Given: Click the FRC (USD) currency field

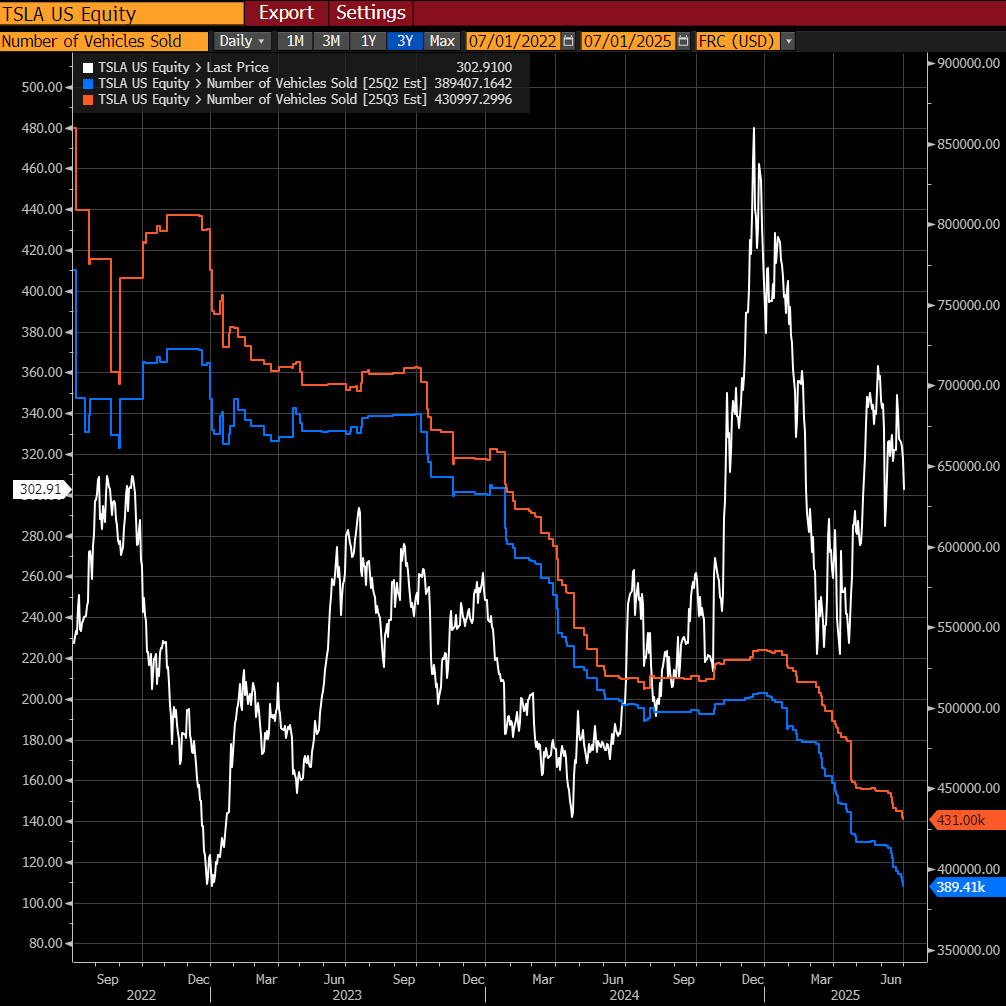Looking at the screenshot, I should (x=737, y=41).
